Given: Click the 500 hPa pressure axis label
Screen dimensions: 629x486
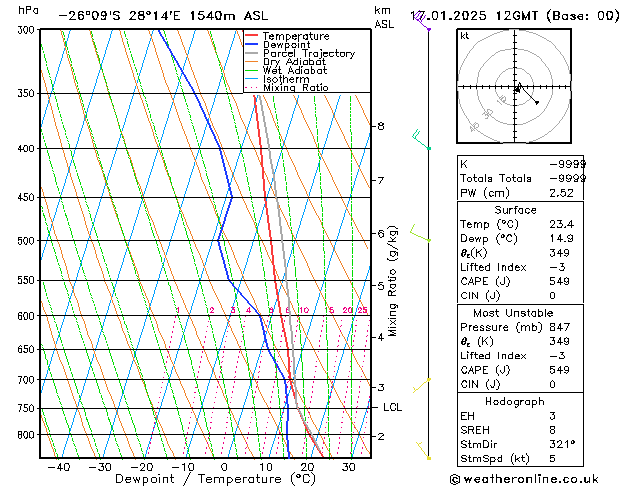Looking at the screenshot, I should coord(26,241).
